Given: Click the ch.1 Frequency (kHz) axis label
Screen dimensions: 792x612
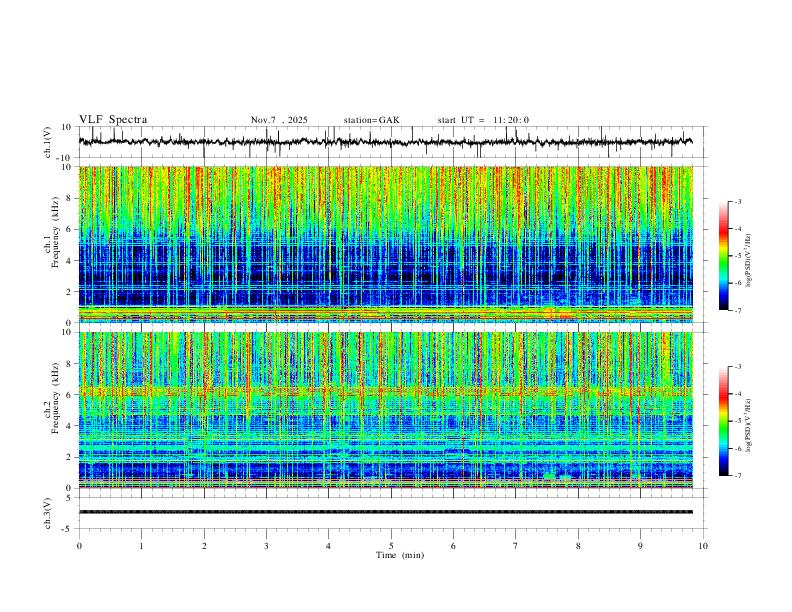Looking at the screenshot, I should 51,232.
